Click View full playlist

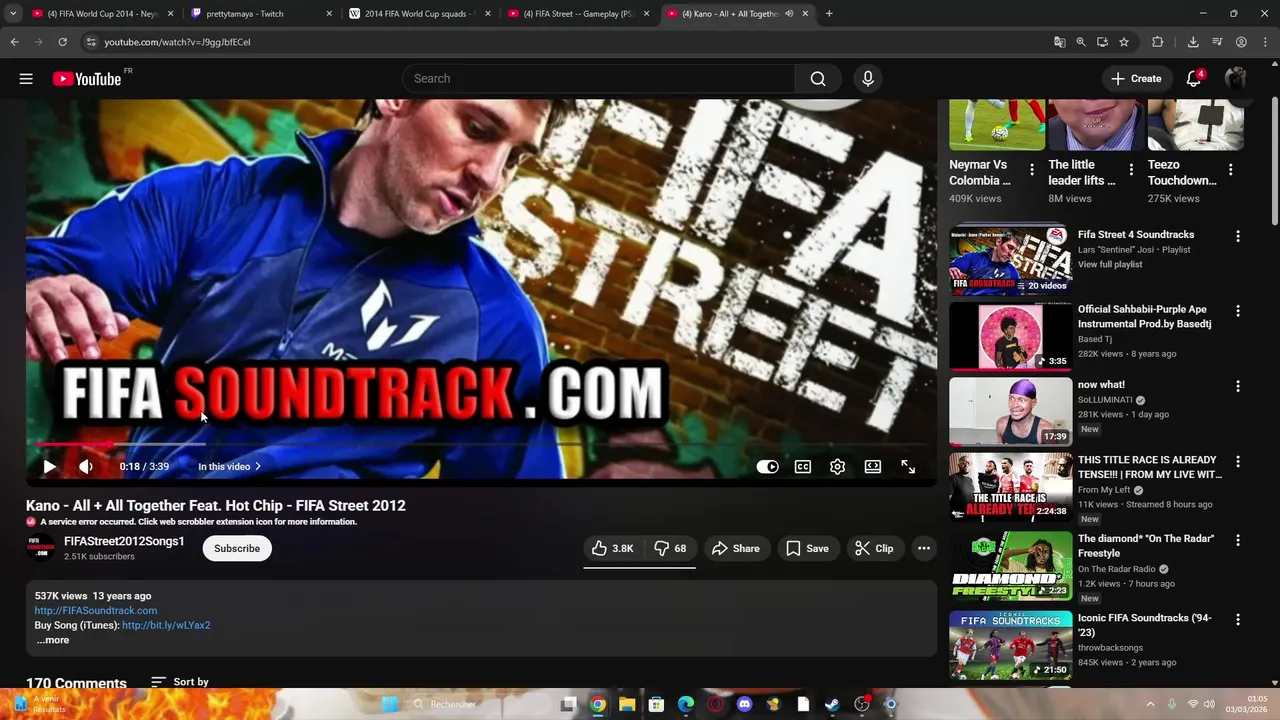[x=1110, y=264]
